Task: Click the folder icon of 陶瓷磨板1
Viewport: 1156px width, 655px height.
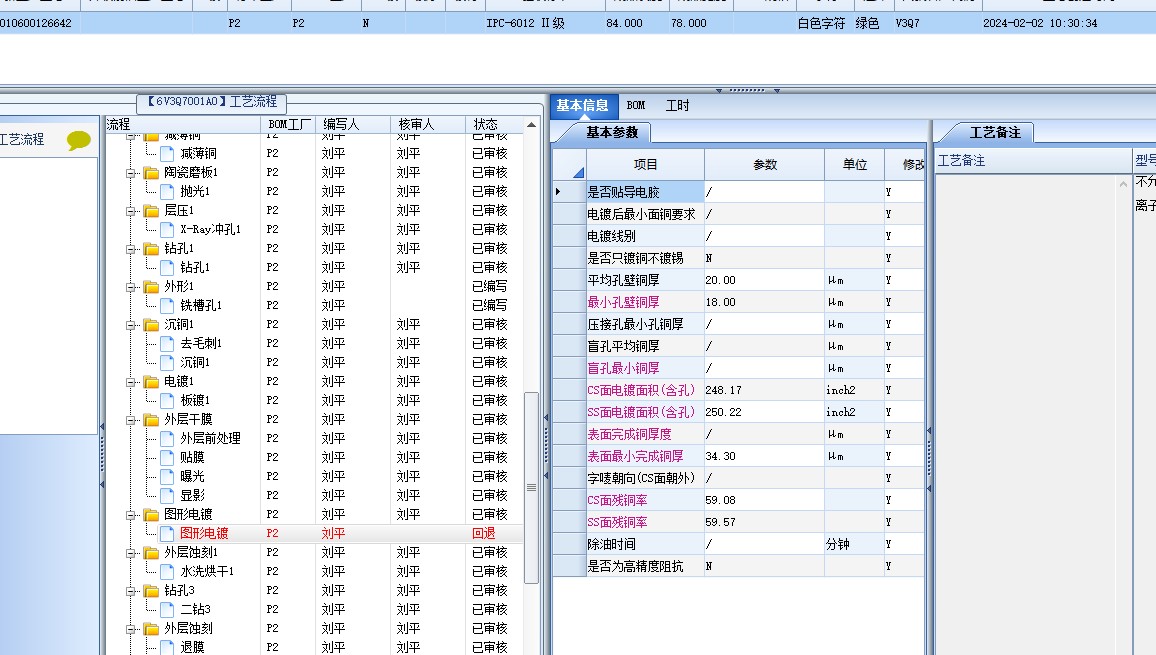Action: 151,173
